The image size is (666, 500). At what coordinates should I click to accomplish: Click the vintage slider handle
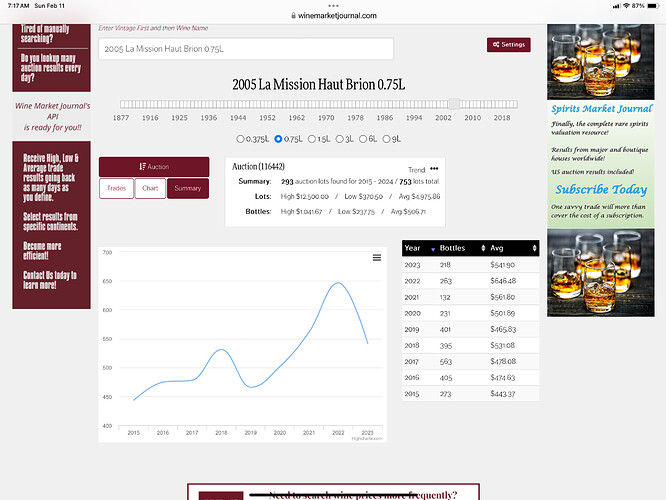point(454,104)
